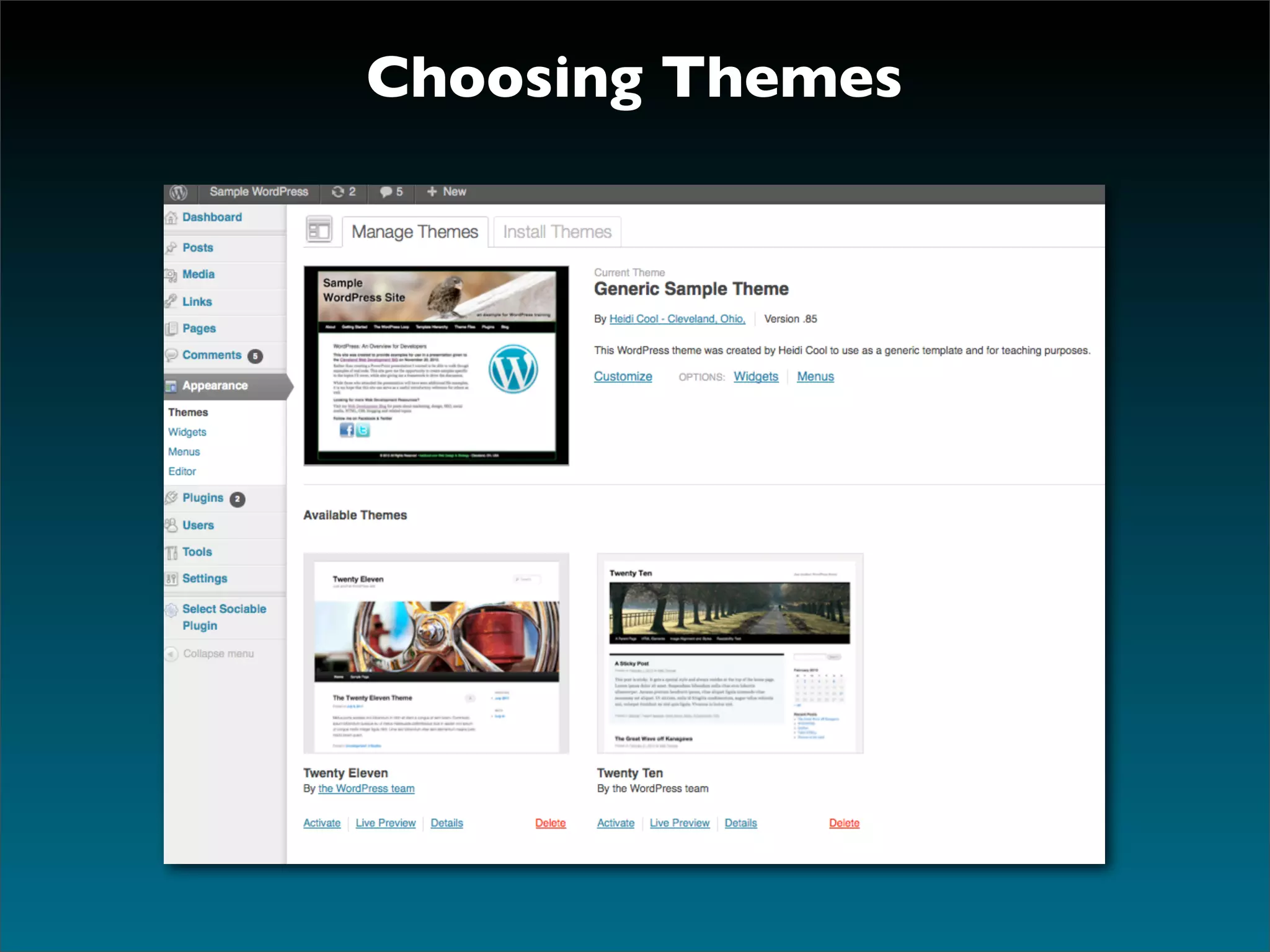
Task: Open the Posts menu item
Action: pos(198,248)
